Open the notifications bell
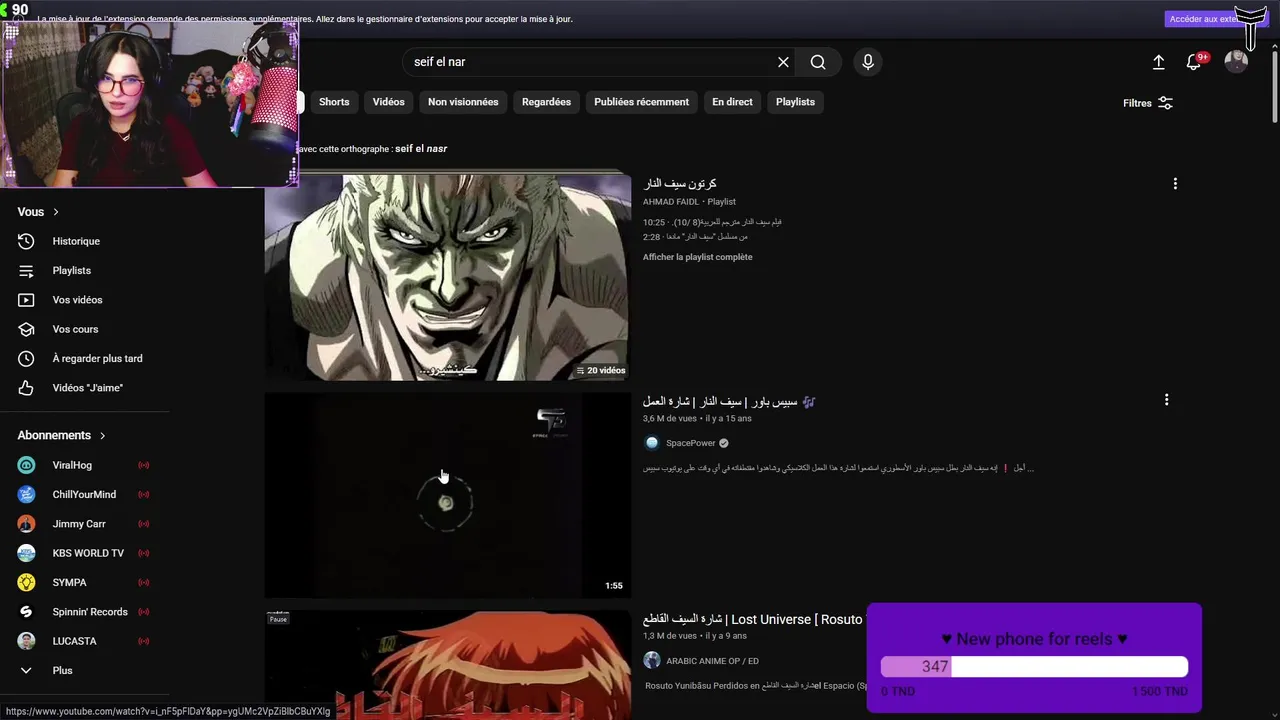Image resolution: width=1280 pixels, height=720 pixels. (x=1194, y=62)
